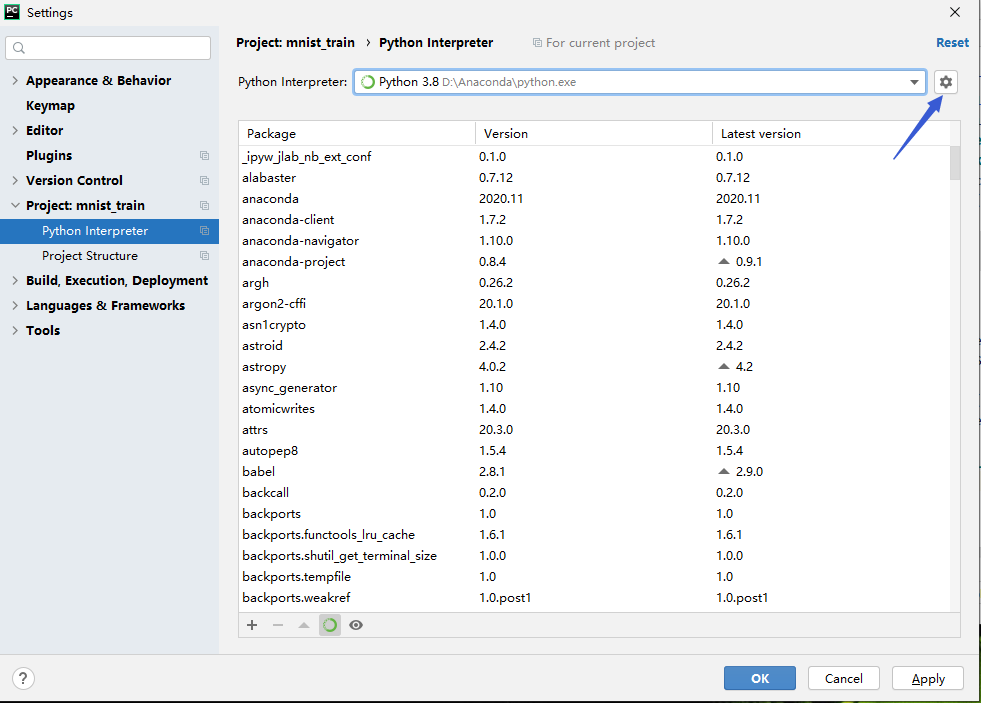Select the asn1crypto package row

click(x=594, y=325)
